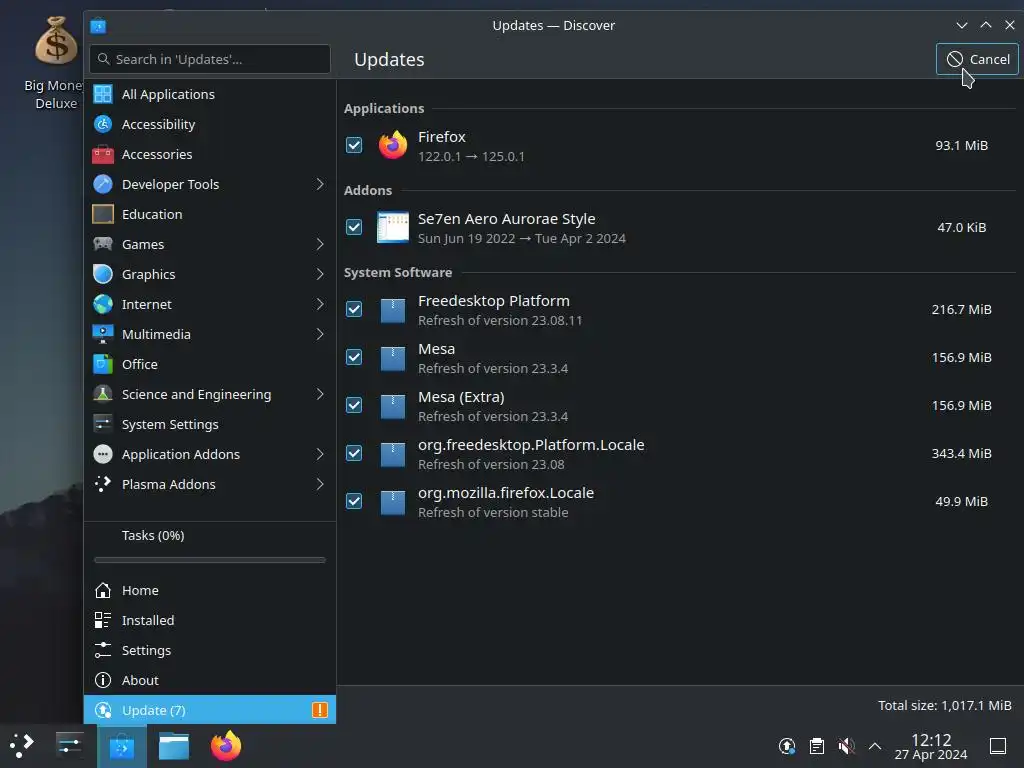Expand the Graphics category arrow
Image resolution: width=1024 pixels, height=768 pixels.
pos(320,274)
